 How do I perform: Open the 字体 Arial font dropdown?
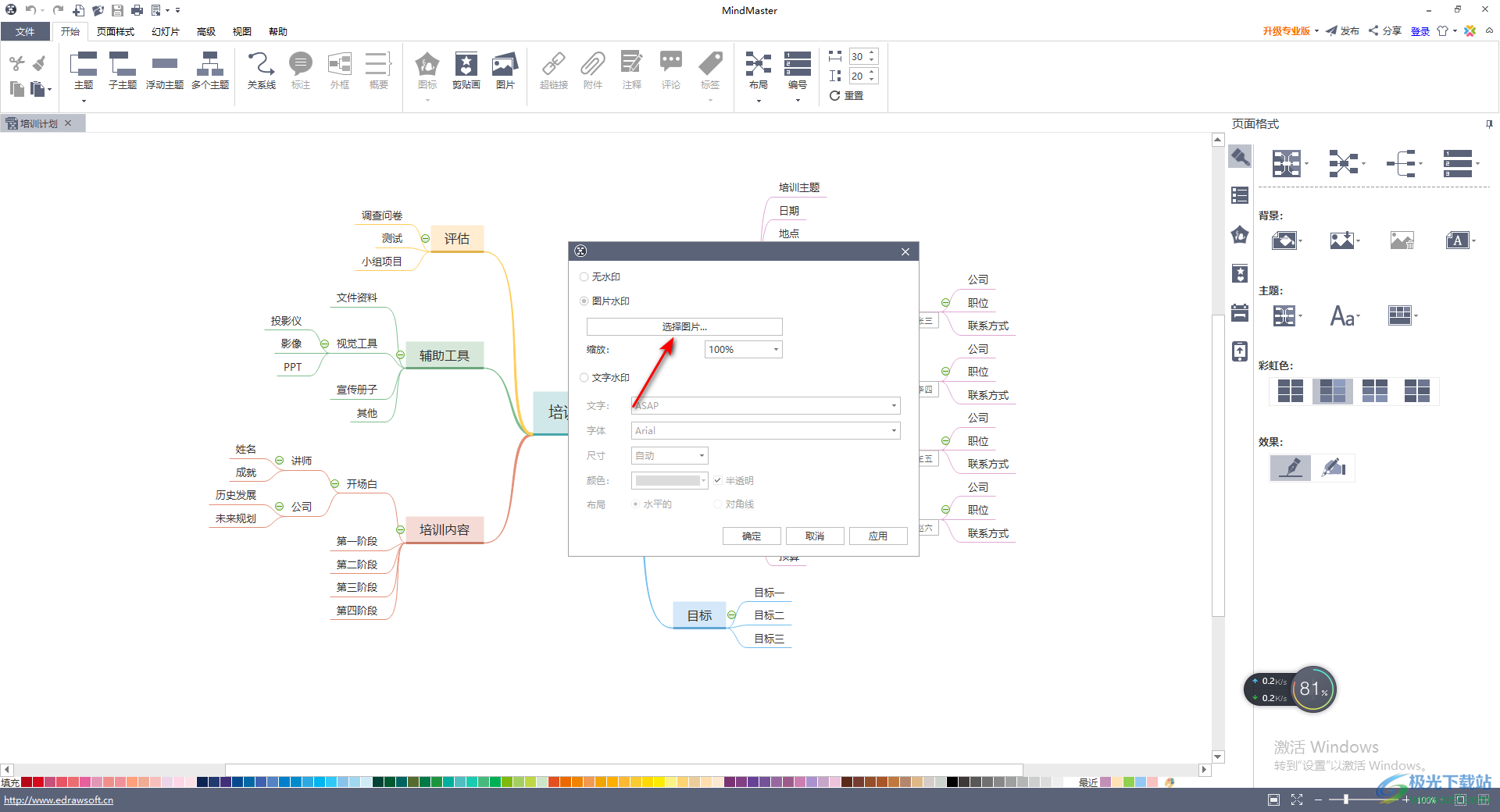[x=766, y=431]
